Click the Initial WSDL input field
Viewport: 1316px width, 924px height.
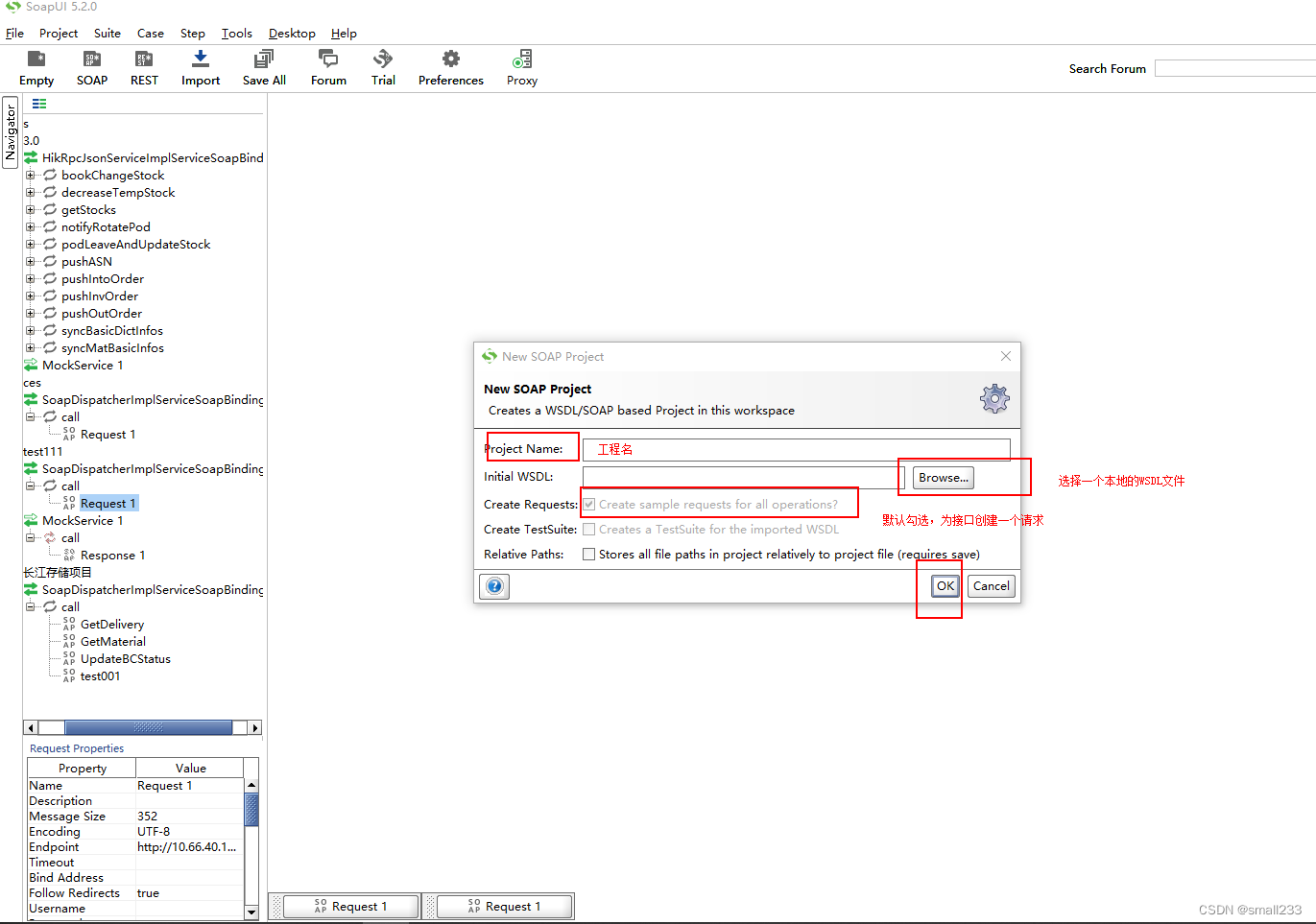(x=744, y=477)
